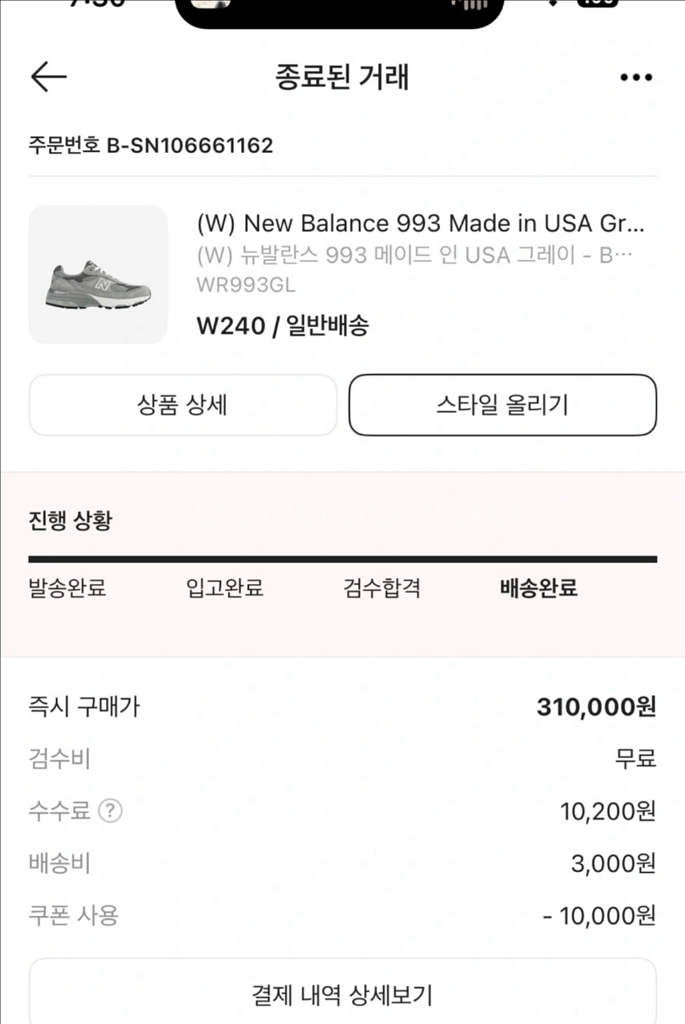Tap the back arrow icon
Viewport: 685px width, 1024px height.
point(48,77)
